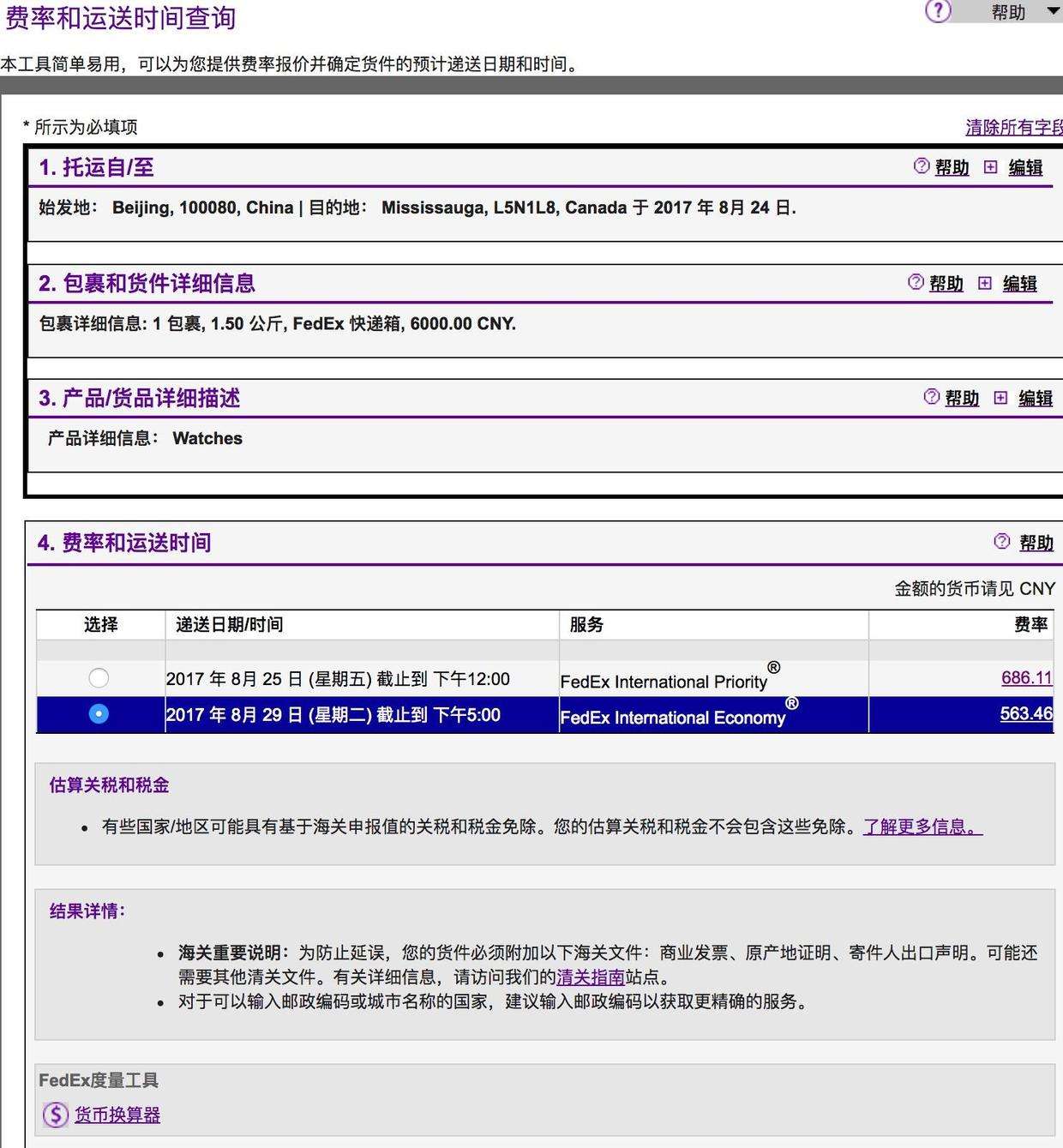Open 帮助 link in section 4 费率和运送时间
1063x1148 pixels.
1036,543
